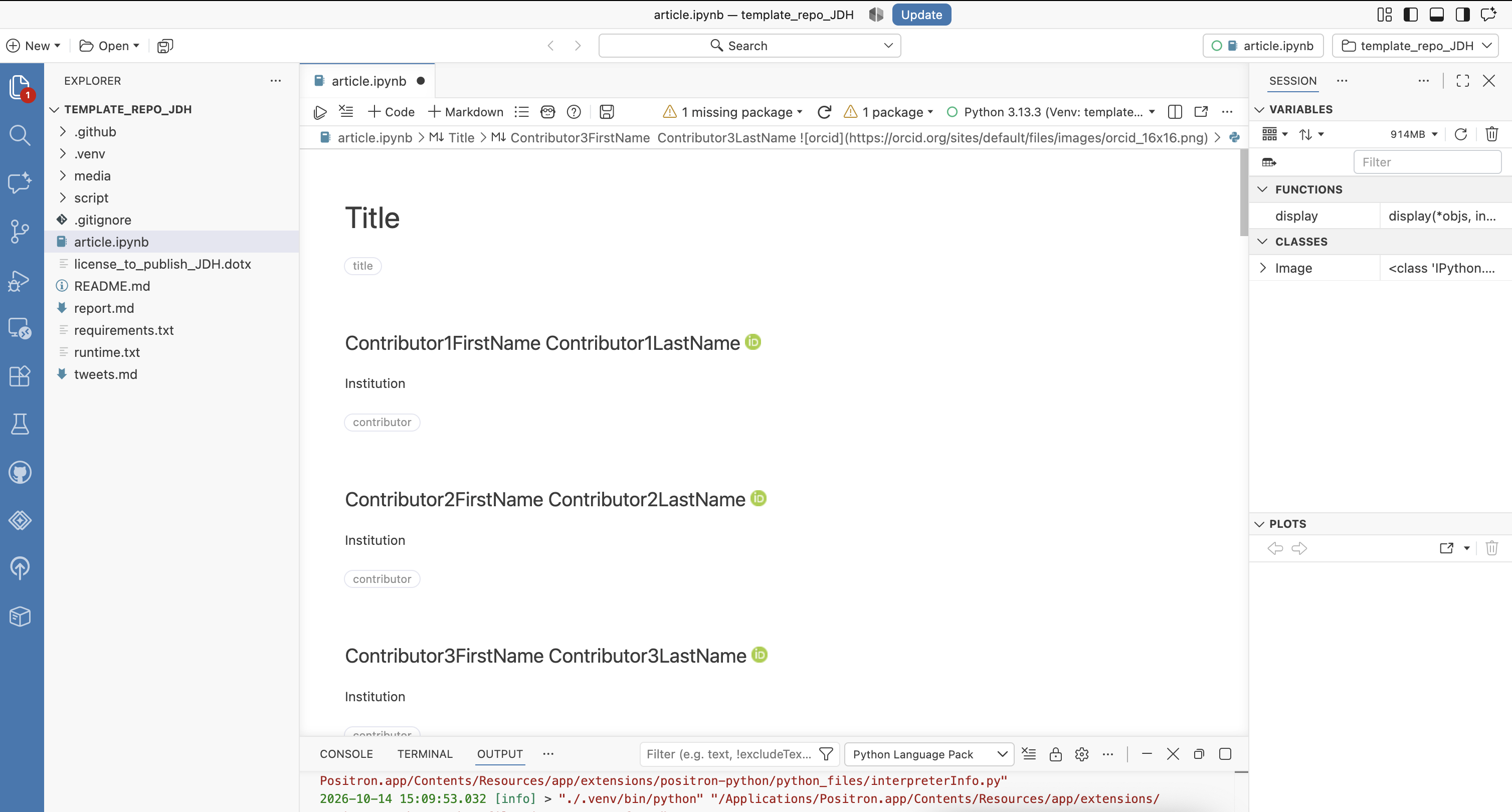Image resolution: width=1512 pixels, height=812 pixels.
Task: Switch to the CONSOLE tab
Action: pyautogui.click(x=346, y=754)
